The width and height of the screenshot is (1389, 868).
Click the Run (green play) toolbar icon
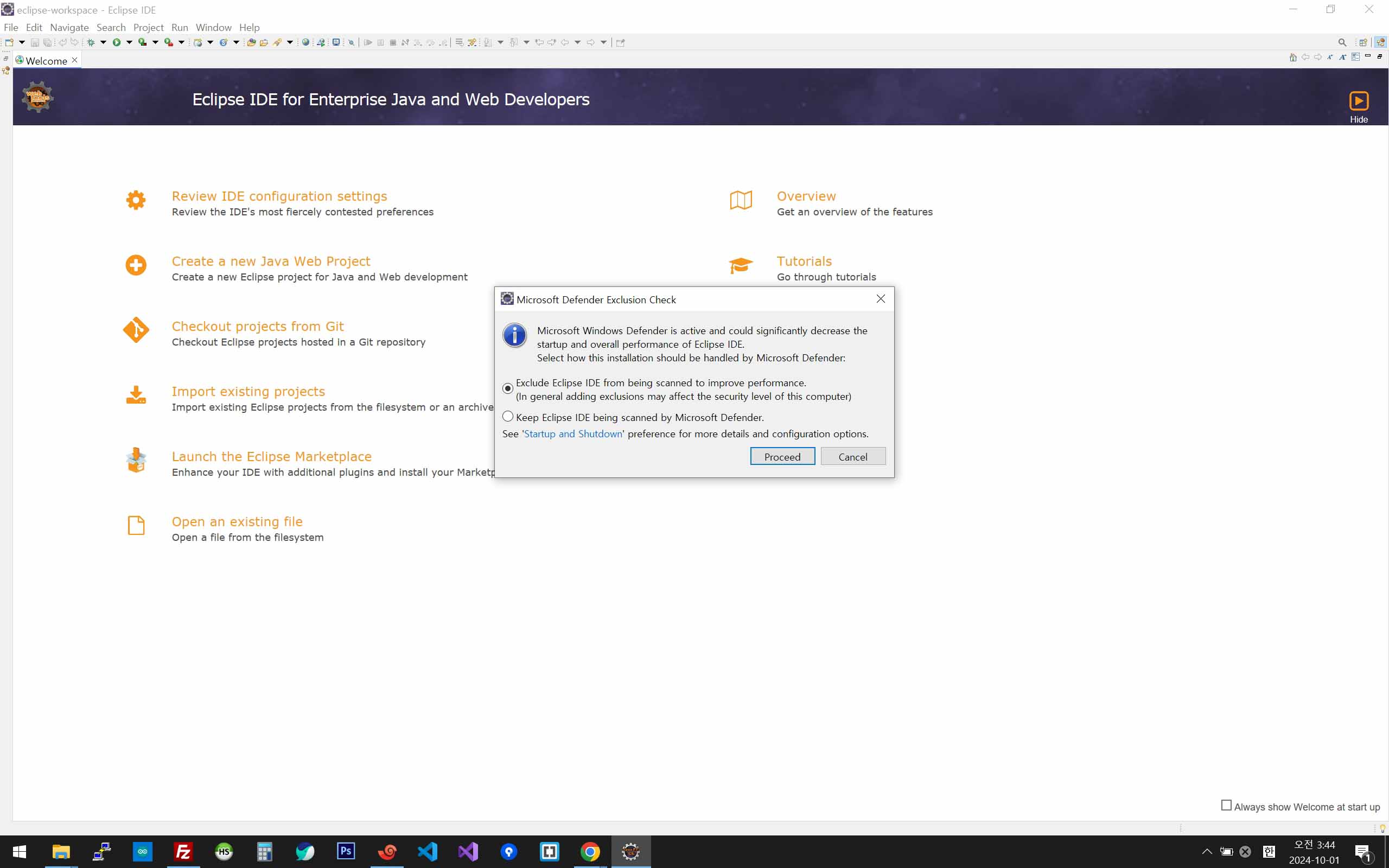[117, 42]
